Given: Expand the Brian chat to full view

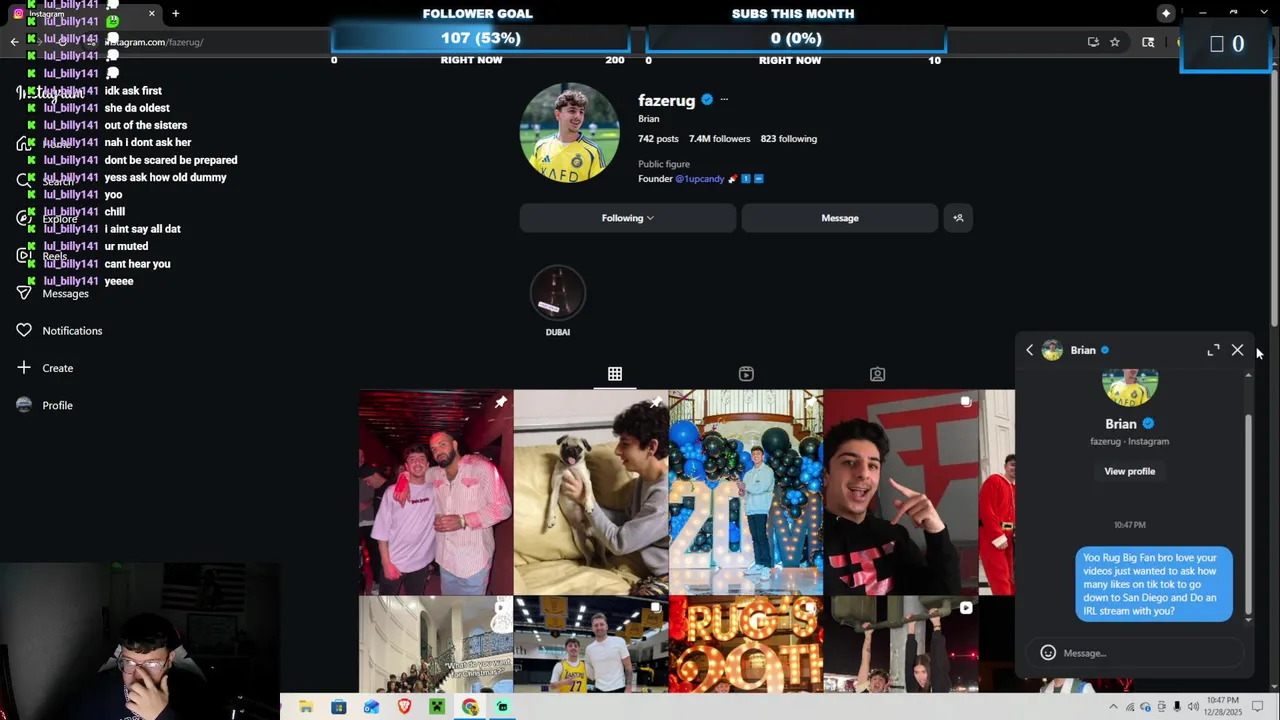Looking at the screenshot, I should click(1213, 350).
